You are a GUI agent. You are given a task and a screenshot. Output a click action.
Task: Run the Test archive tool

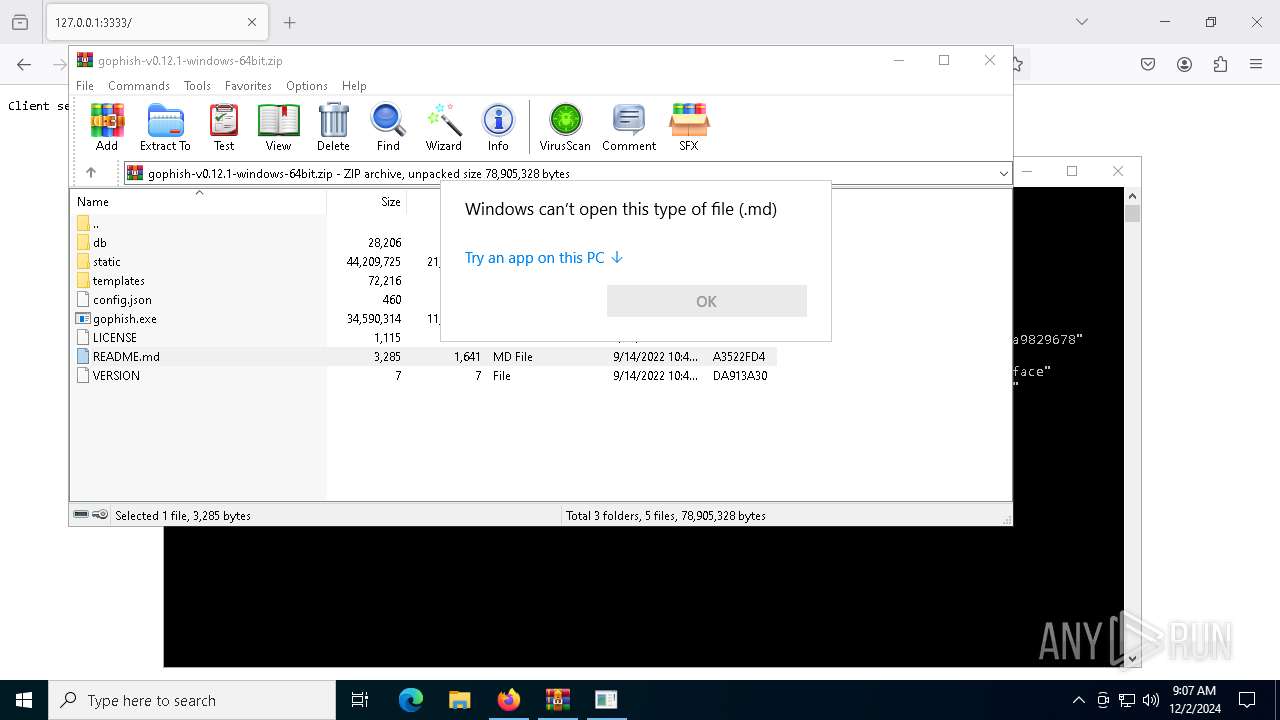[x=224, y=127]
